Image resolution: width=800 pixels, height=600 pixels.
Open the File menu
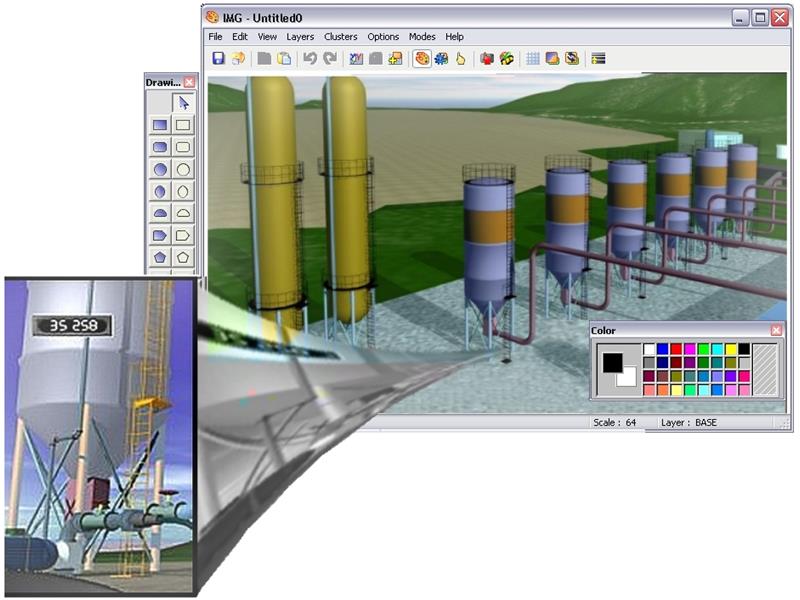point(215,37)
